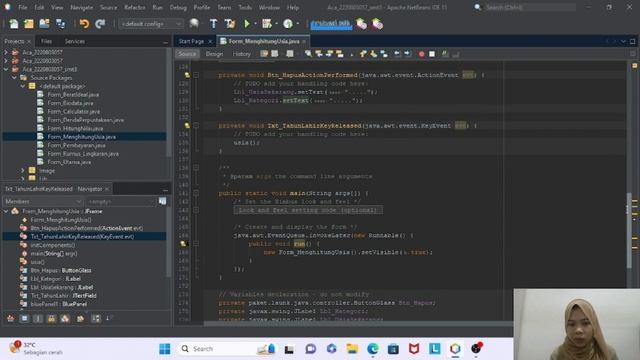Open Microsoft Edge from taskbar

point(373,349)
